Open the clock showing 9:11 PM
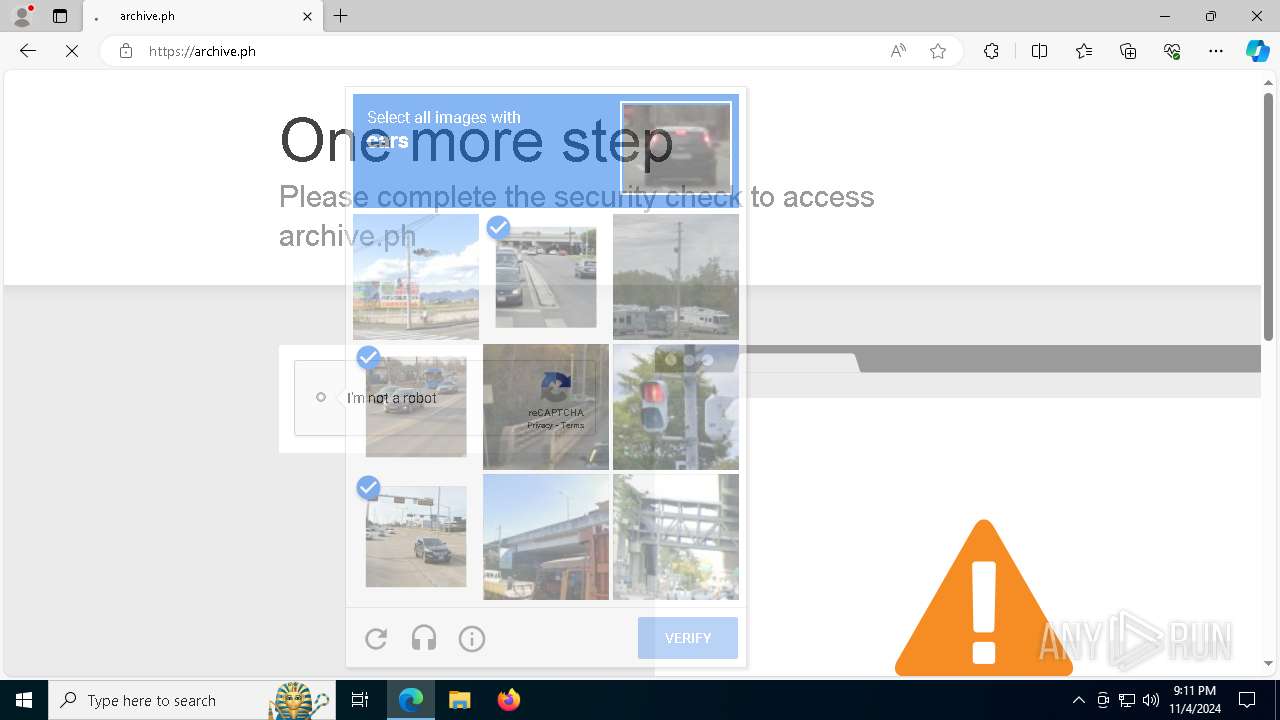This screenshot has height=720, width=1280. (x=1195, y=700)
